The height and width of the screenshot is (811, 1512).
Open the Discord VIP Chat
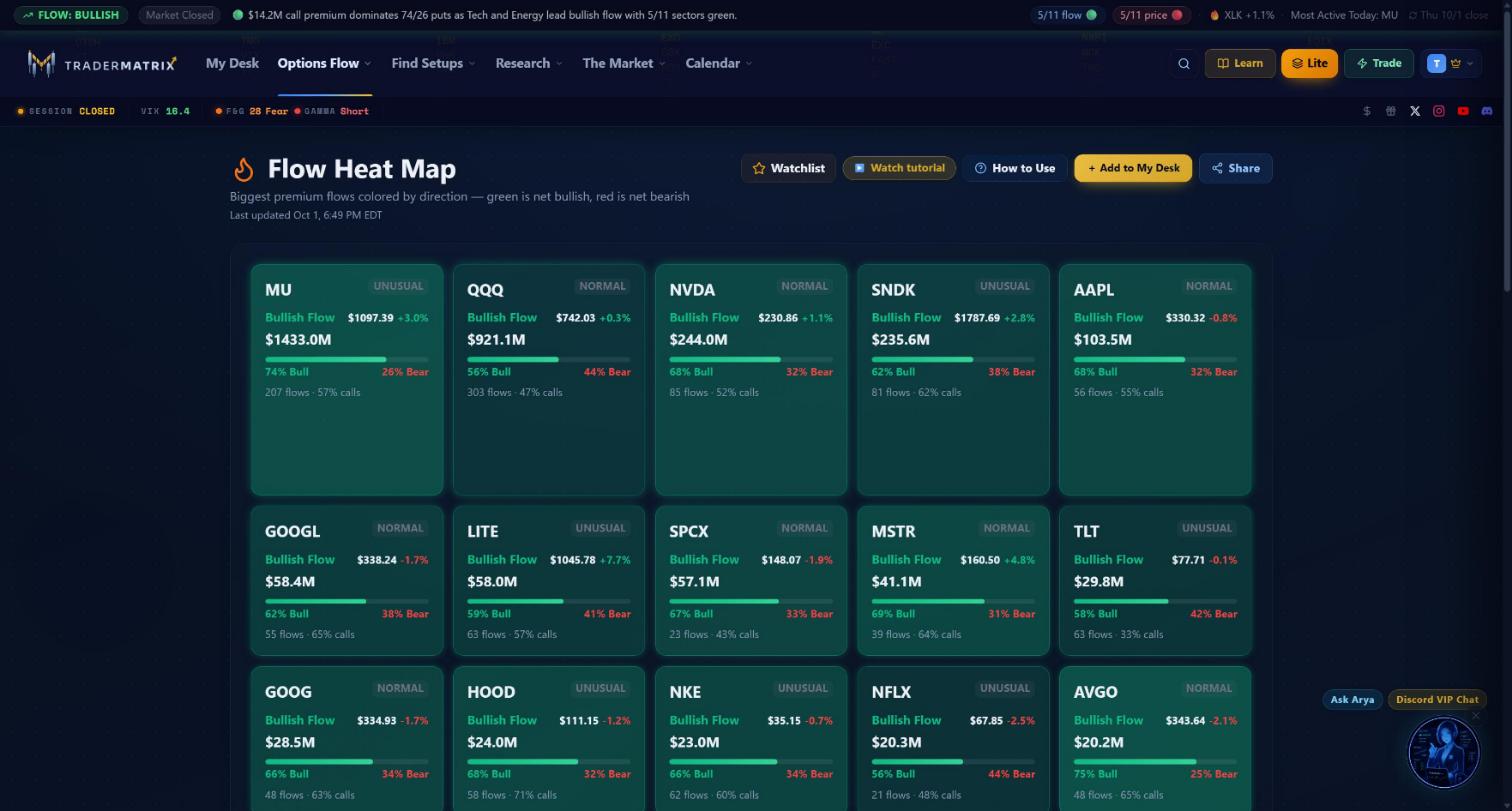pos(1437,700)
